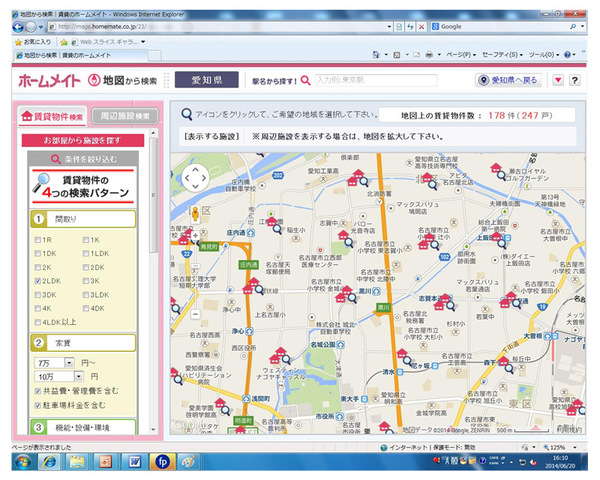Click the URL address bar field
600x480 pixels.
[x=218, y=27]
